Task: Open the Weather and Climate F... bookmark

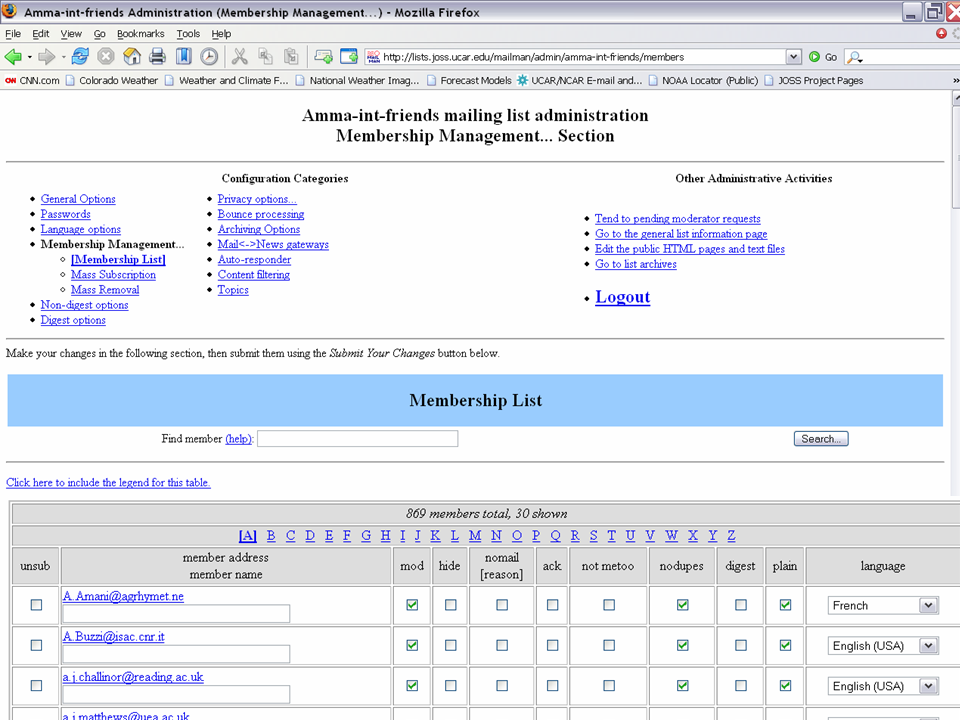Action: pos(227,80)
